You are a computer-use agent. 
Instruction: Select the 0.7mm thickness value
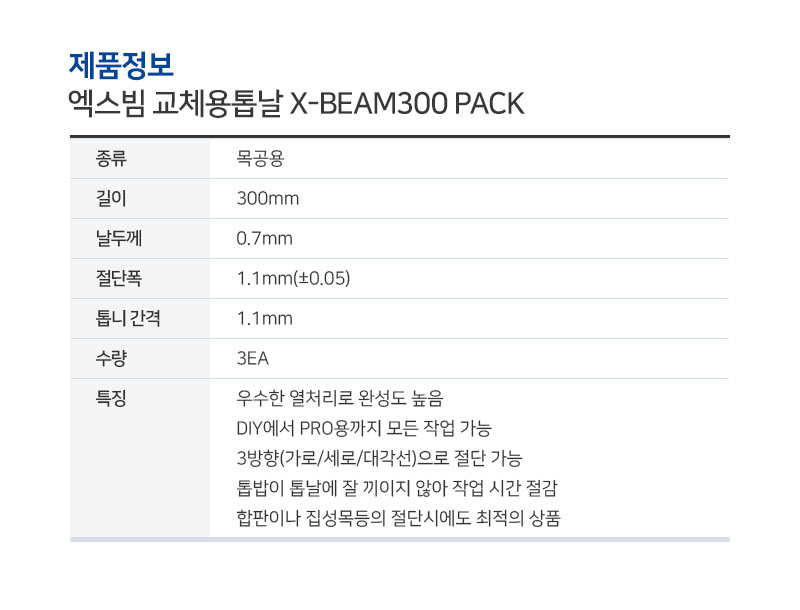264,238
